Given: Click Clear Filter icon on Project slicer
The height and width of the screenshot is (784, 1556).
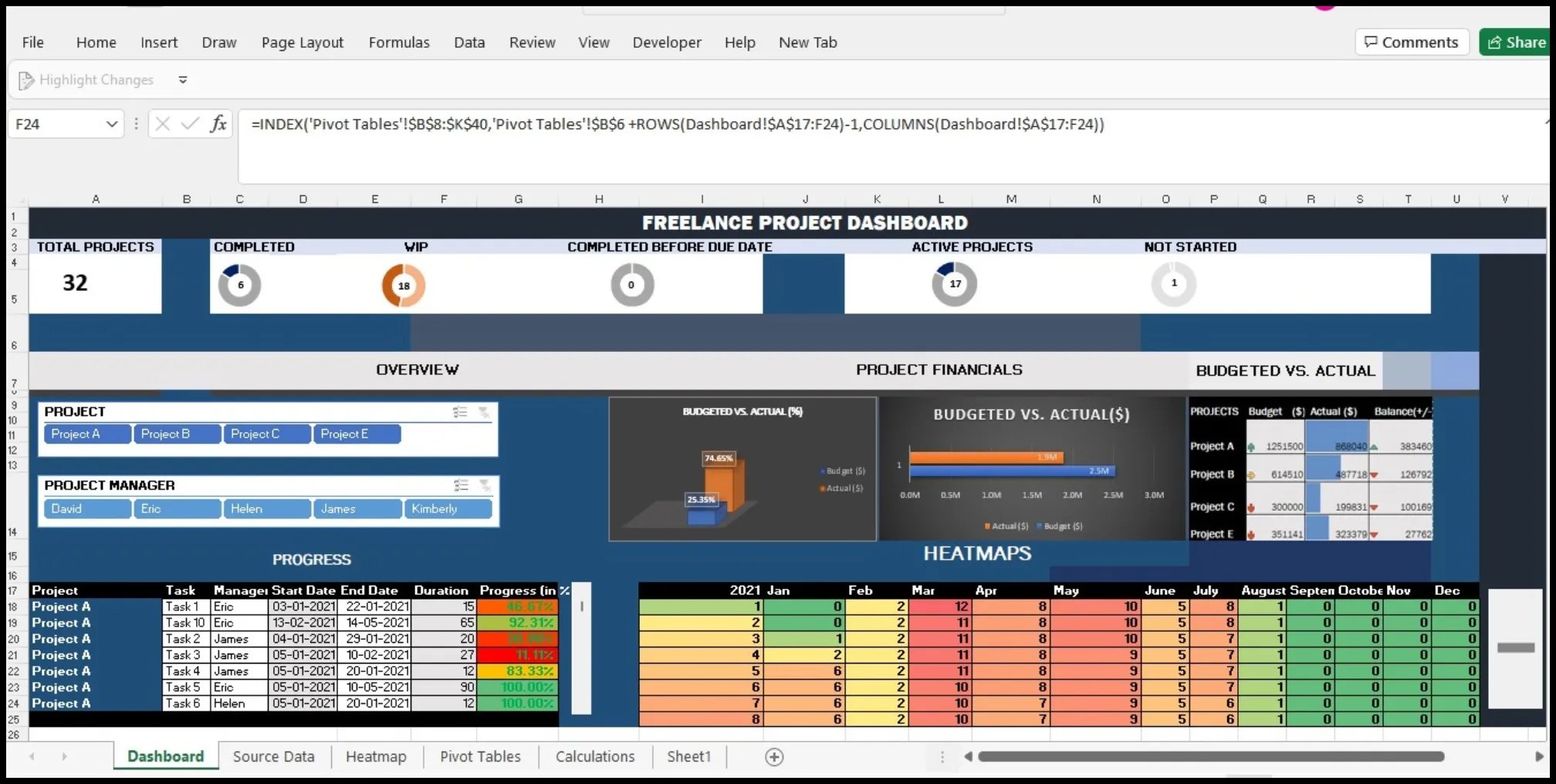Looking at the screenshot, I should click(486, 411).
